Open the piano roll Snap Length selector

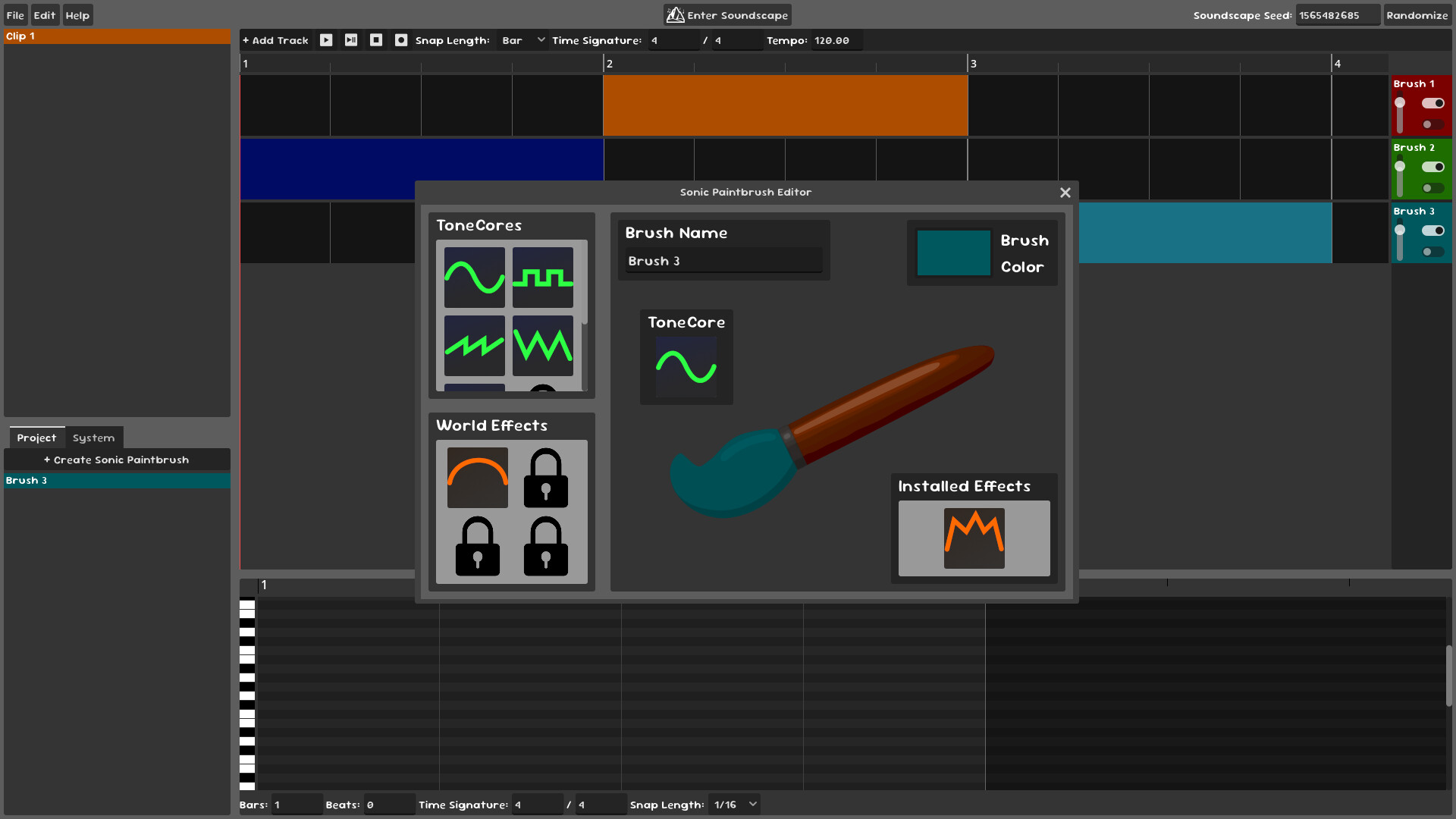click(x=733, y=804)
